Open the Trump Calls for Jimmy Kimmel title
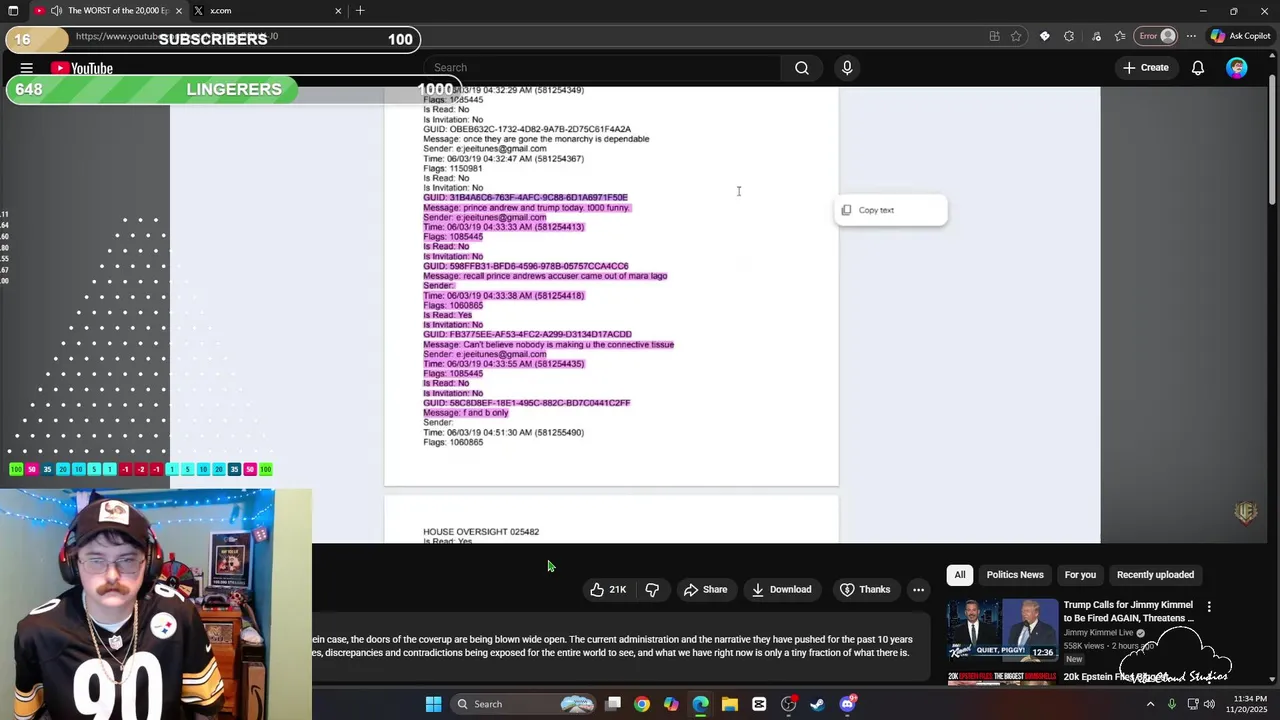 (x=1128, y=611)
